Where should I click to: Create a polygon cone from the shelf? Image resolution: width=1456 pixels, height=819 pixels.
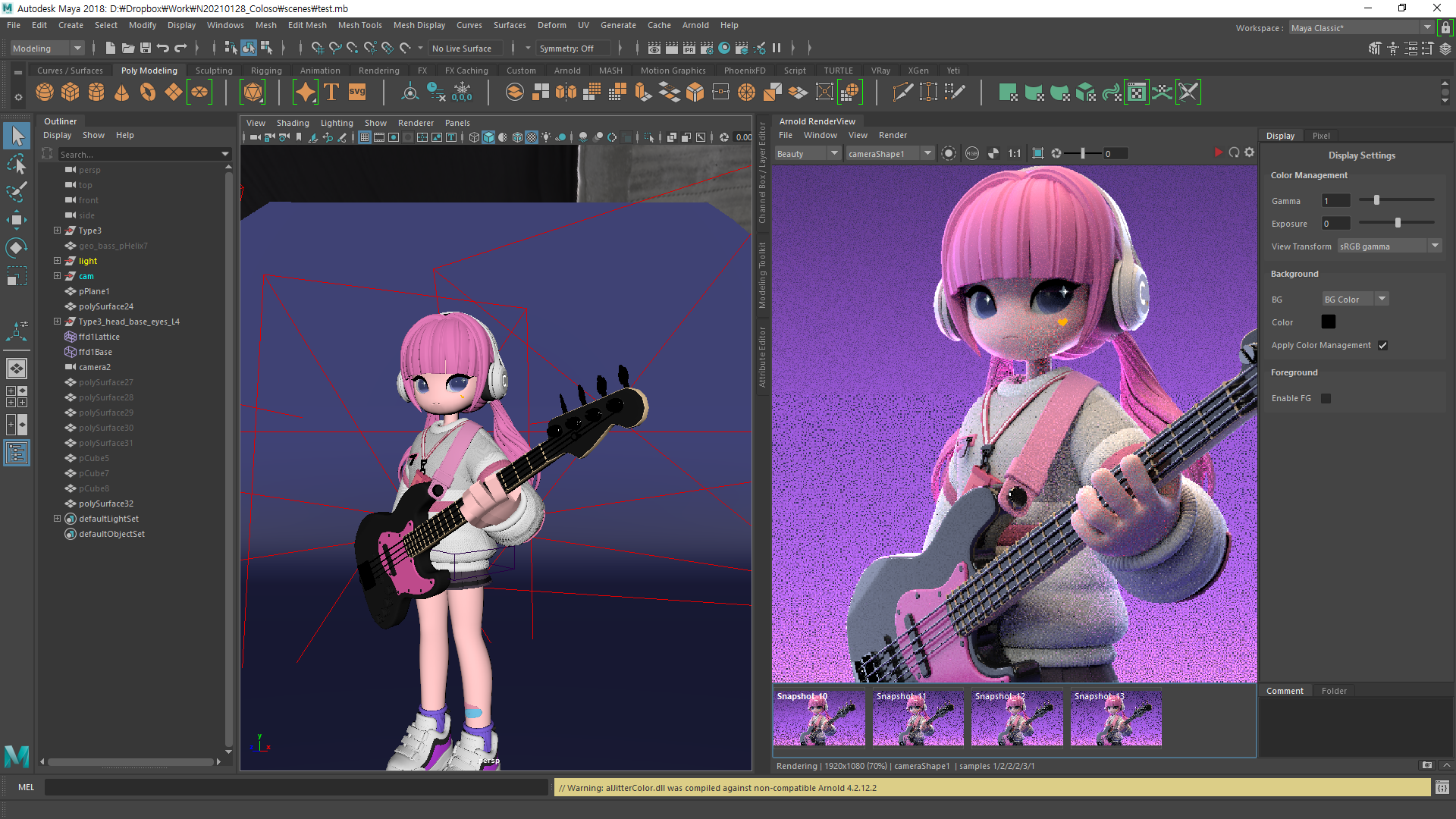point(121,93)
